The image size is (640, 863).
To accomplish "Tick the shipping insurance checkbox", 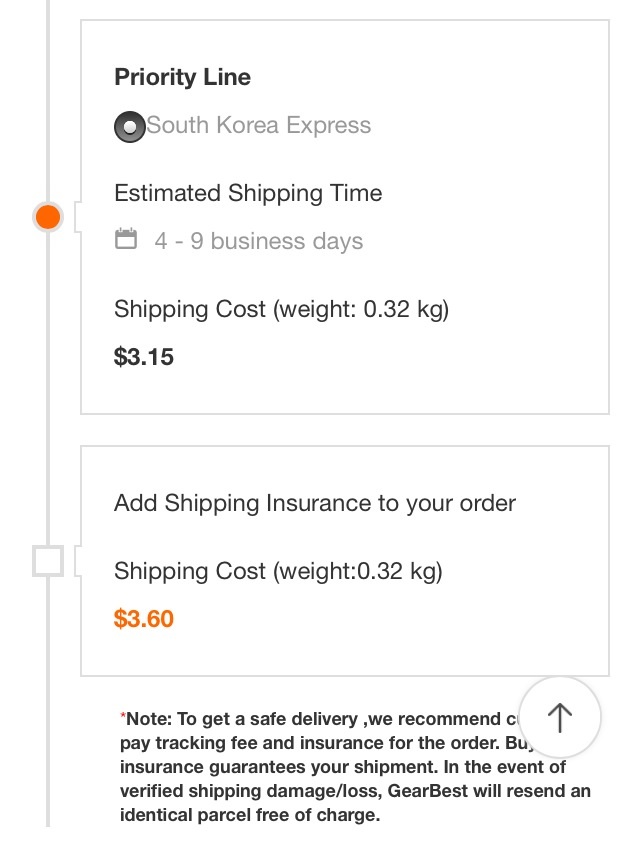I will (x=48, y=561).
